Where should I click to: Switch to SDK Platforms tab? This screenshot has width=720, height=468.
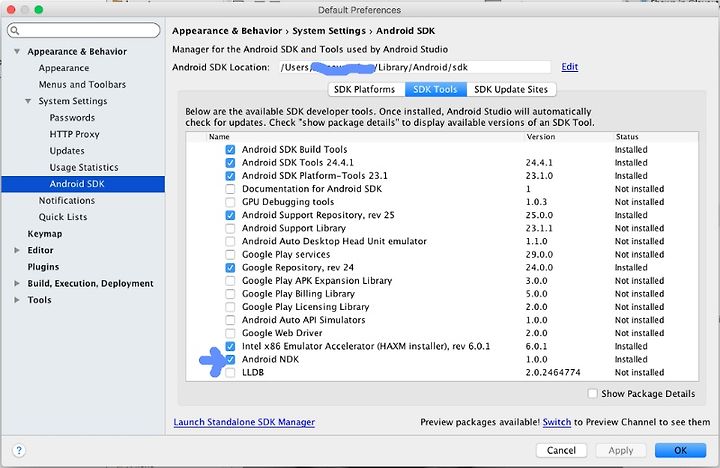[x=366, y=90]
